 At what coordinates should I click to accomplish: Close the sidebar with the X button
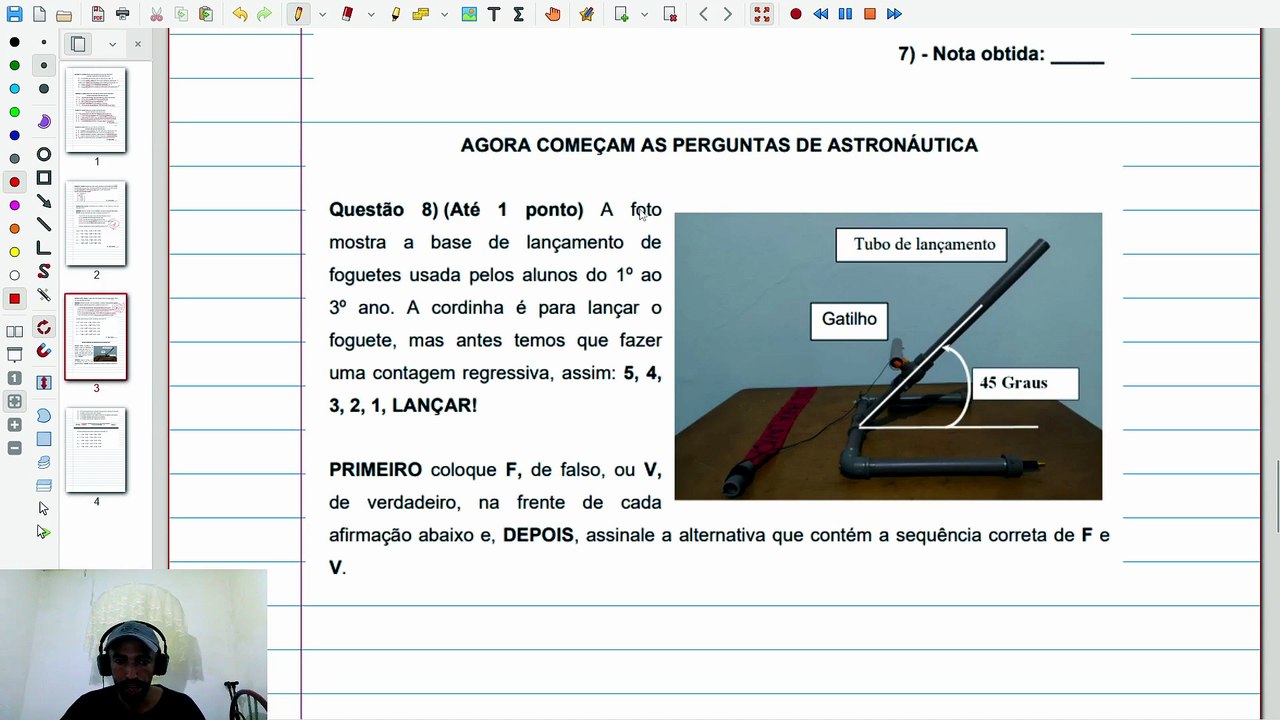(x=138, y=44)
